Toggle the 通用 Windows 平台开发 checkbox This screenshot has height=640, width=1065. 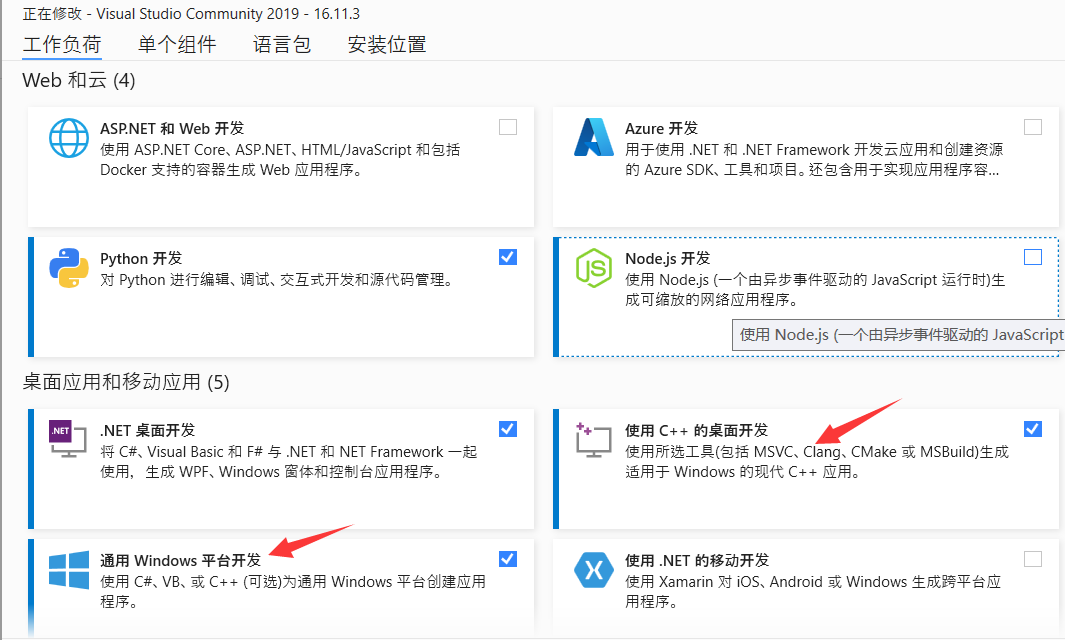[x=508, y=558]
